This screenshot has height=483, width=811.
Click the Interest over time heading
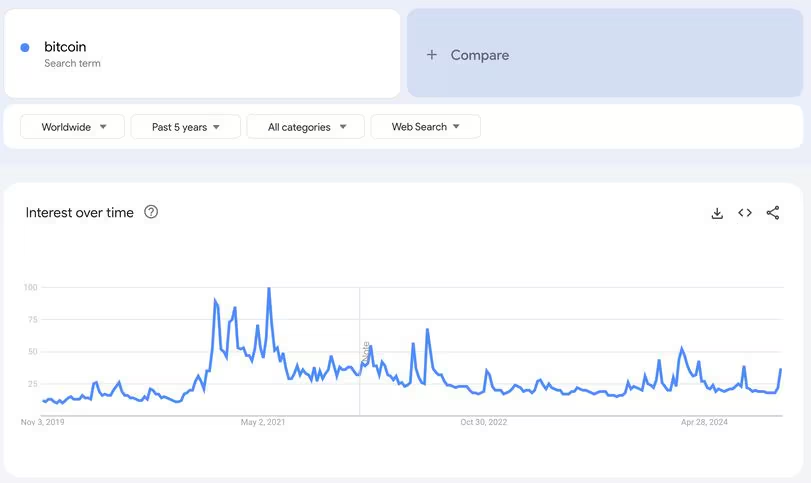[x=80, y=213]
